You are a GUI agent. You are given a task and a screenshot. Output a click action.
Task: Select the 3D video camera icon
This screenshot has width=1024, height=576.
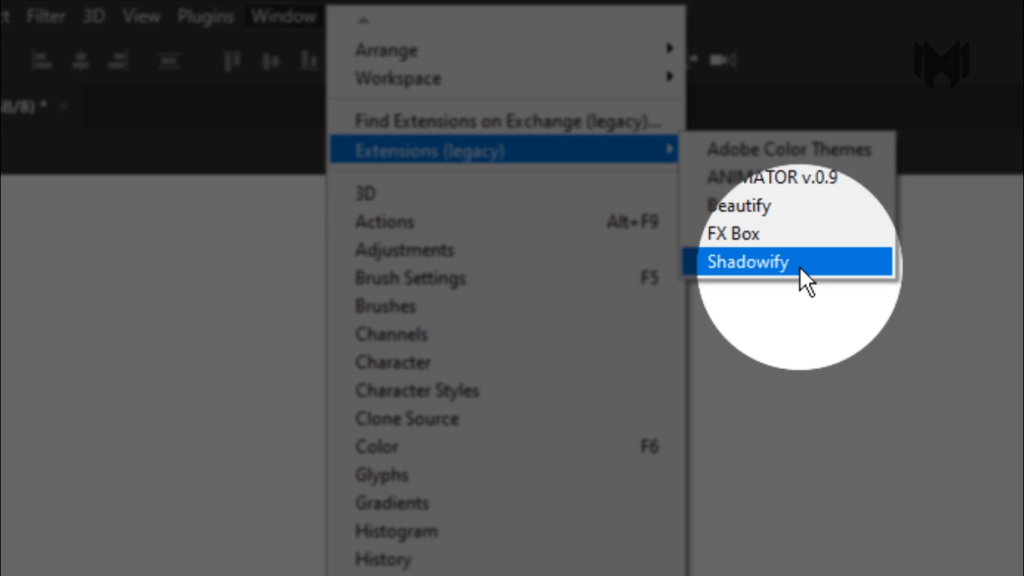[x=722, y=60]
